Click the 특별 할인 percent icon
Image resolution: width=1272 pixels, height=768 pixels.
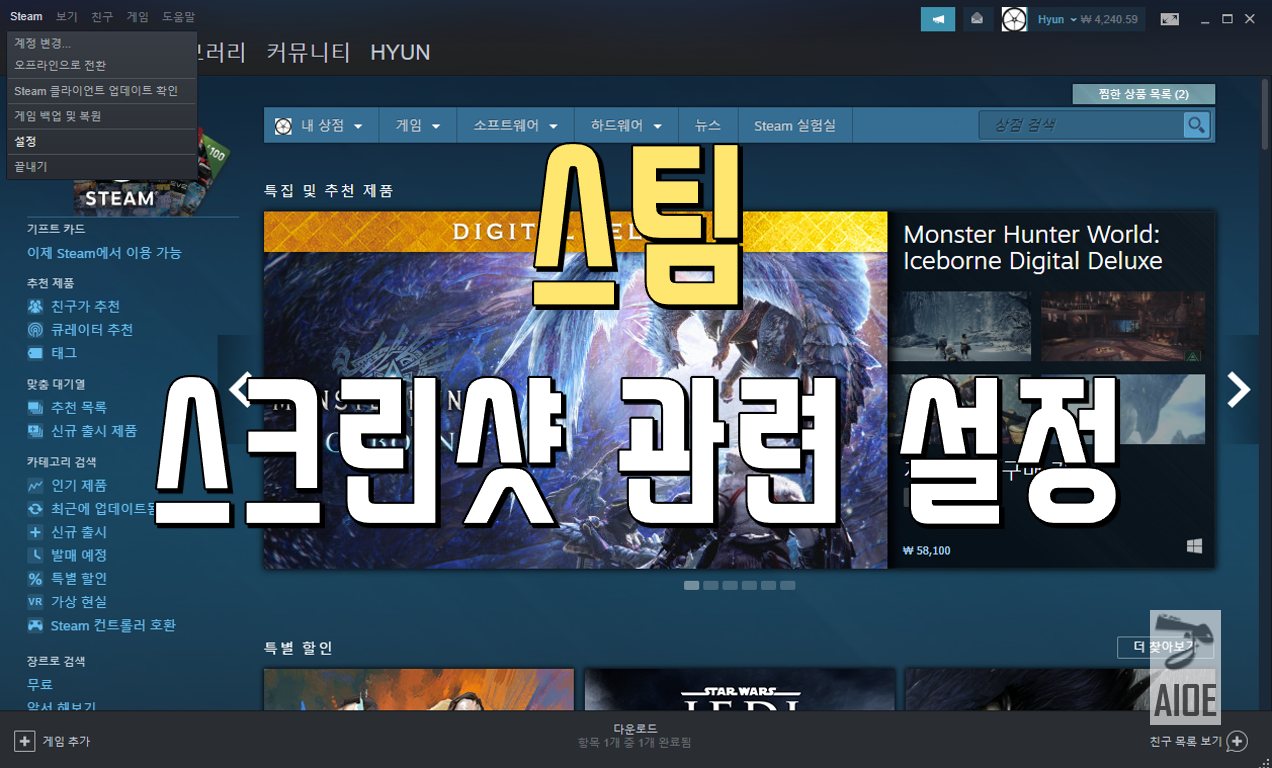tap(35, 579)
